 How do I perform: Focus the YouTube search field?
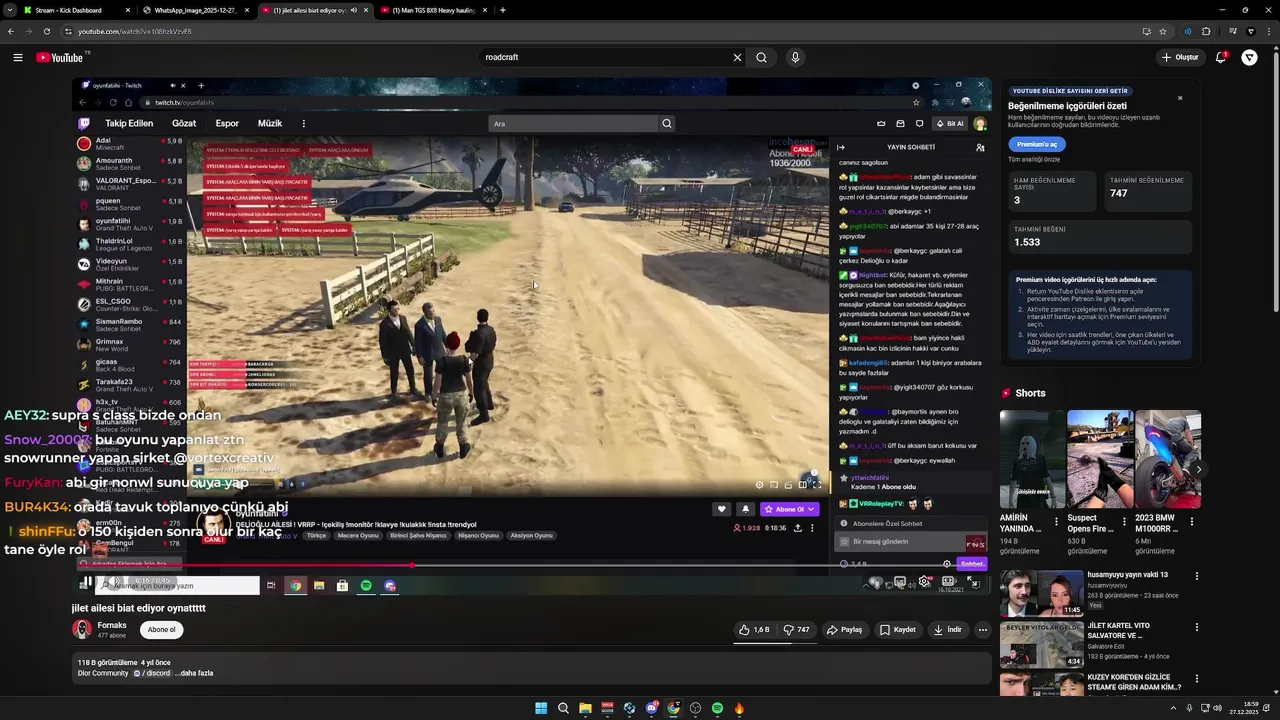[604, 57]
